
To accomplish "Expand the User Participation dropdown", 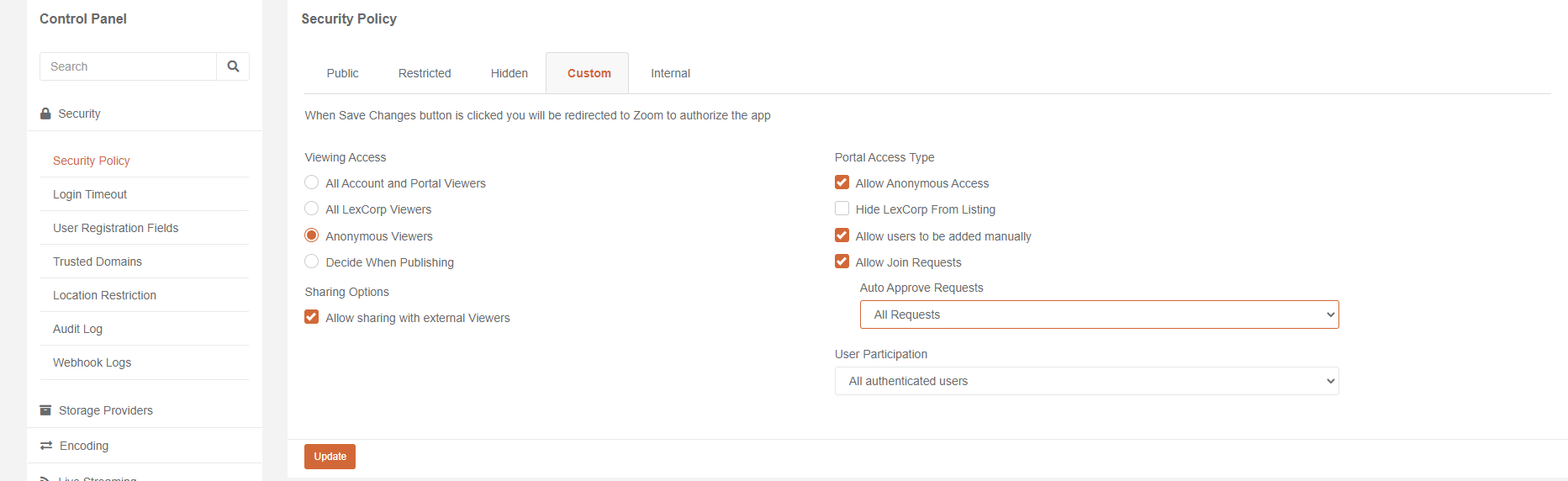I will point(1085,381).
